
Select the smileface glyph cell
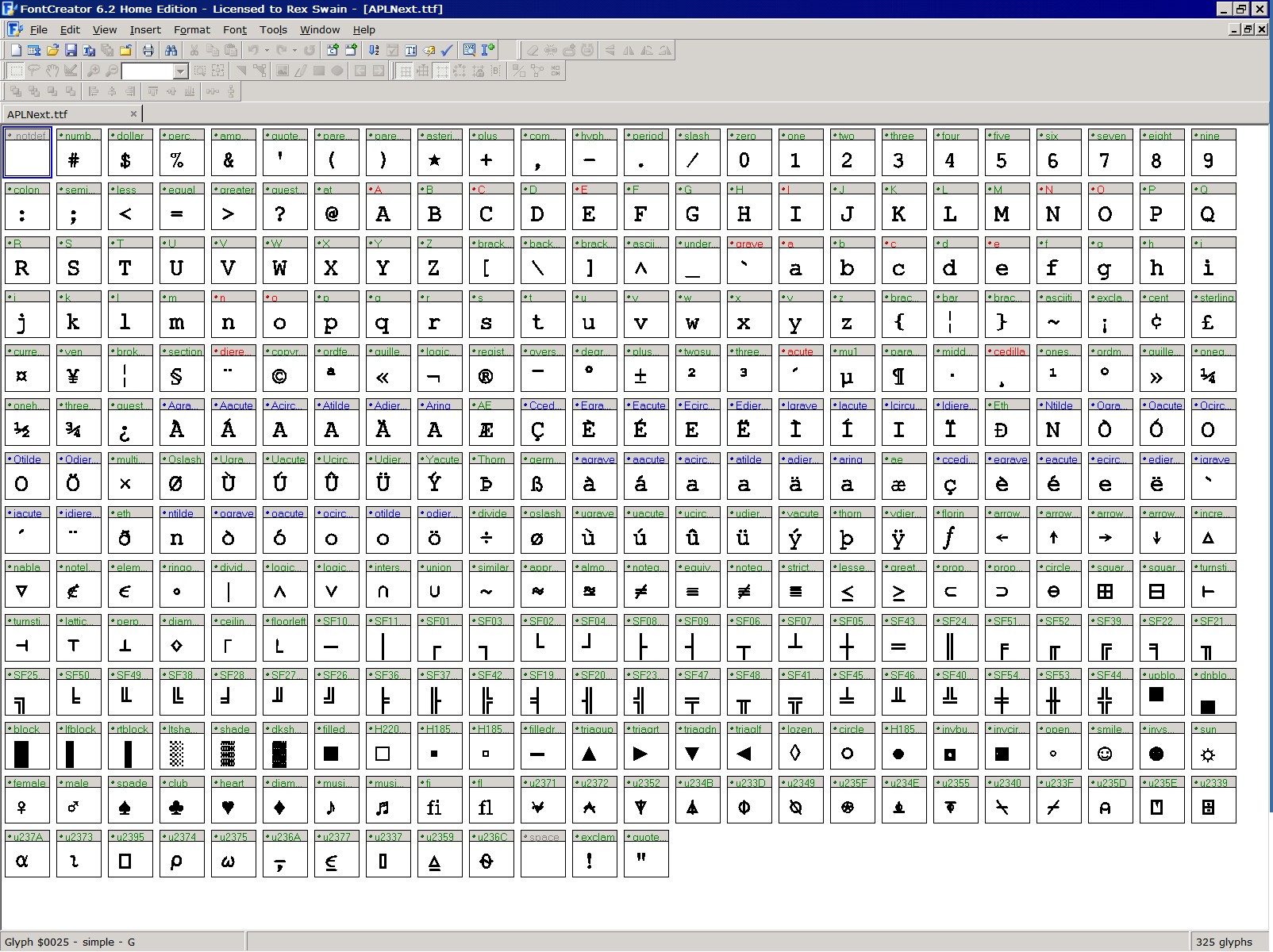(x=1110, y=746)
